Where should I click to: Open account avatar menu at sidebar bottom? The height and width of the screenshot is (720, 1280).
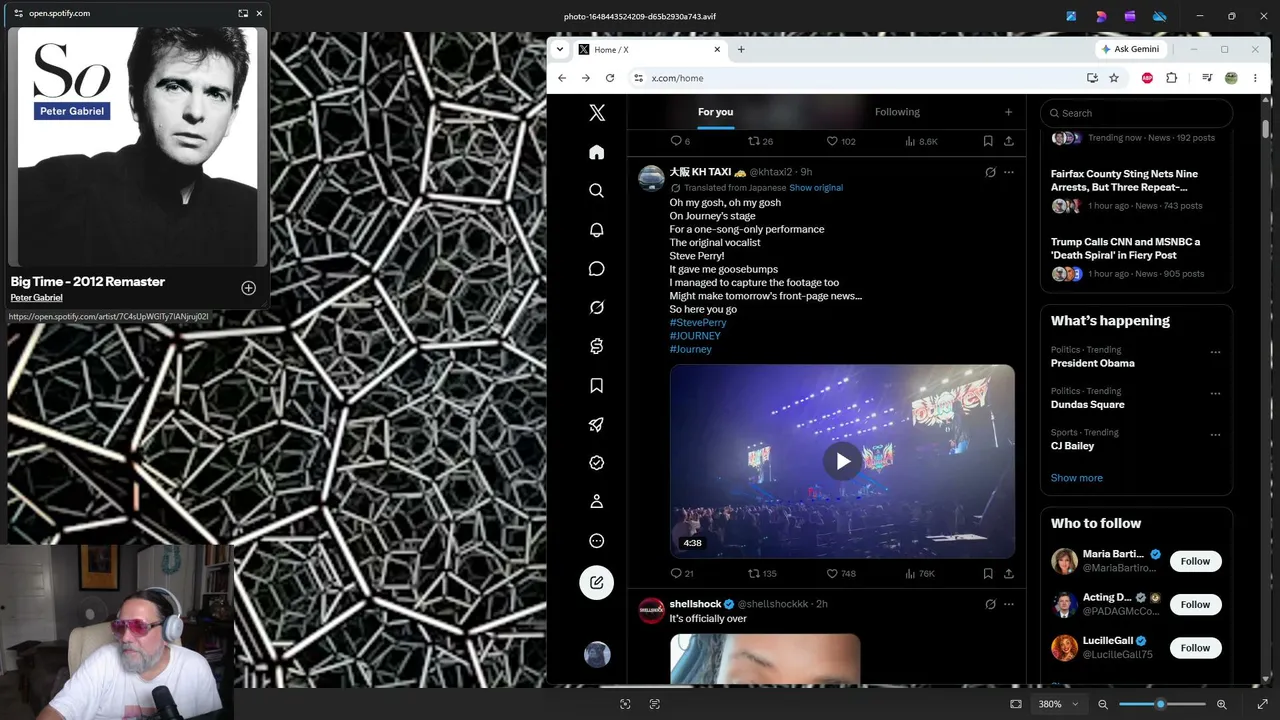(597, 654)
